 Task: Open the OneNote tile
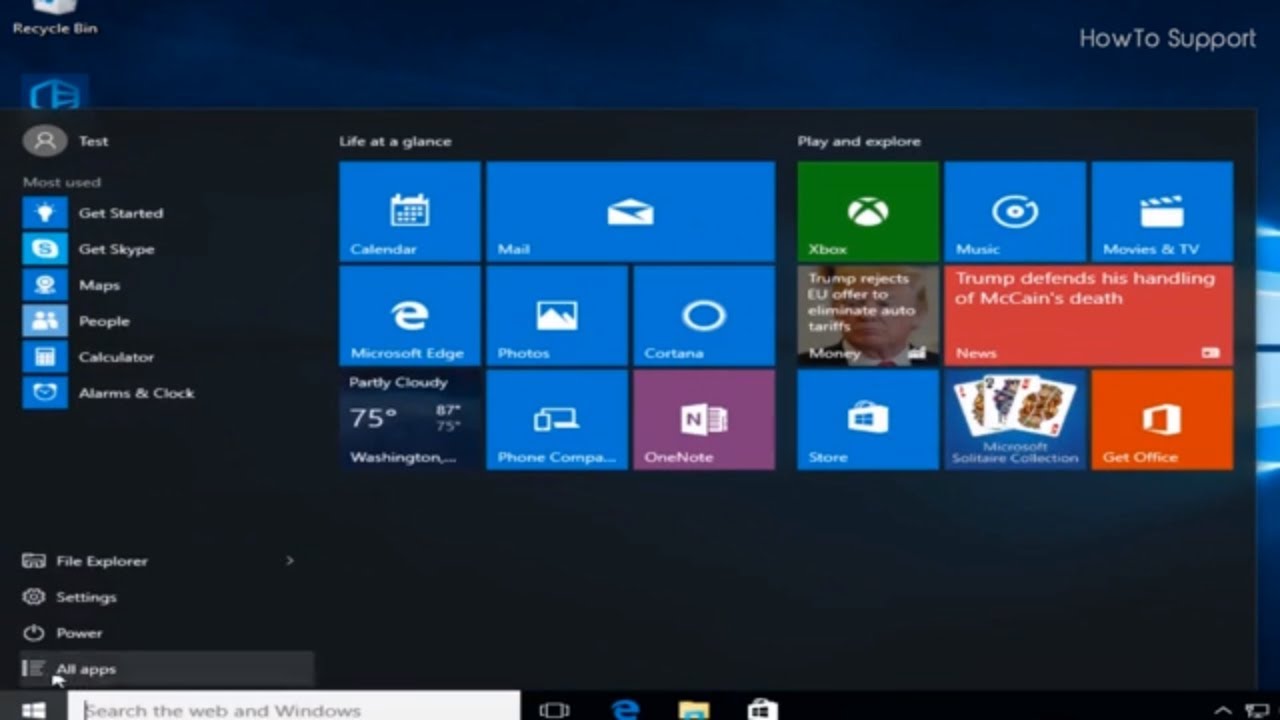click(x=704, y=419)
